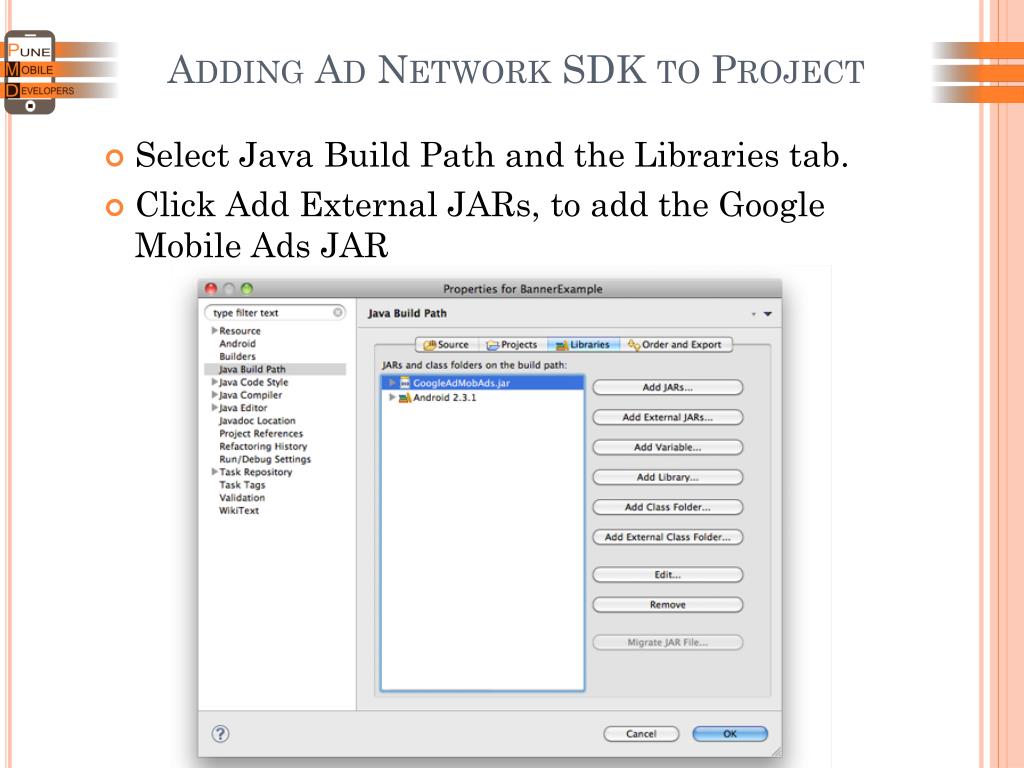Viewport: 1024px width, 768px height.
Task: Click the Add Variable... button
Action: pyautogui.click(x=667, y=447)
